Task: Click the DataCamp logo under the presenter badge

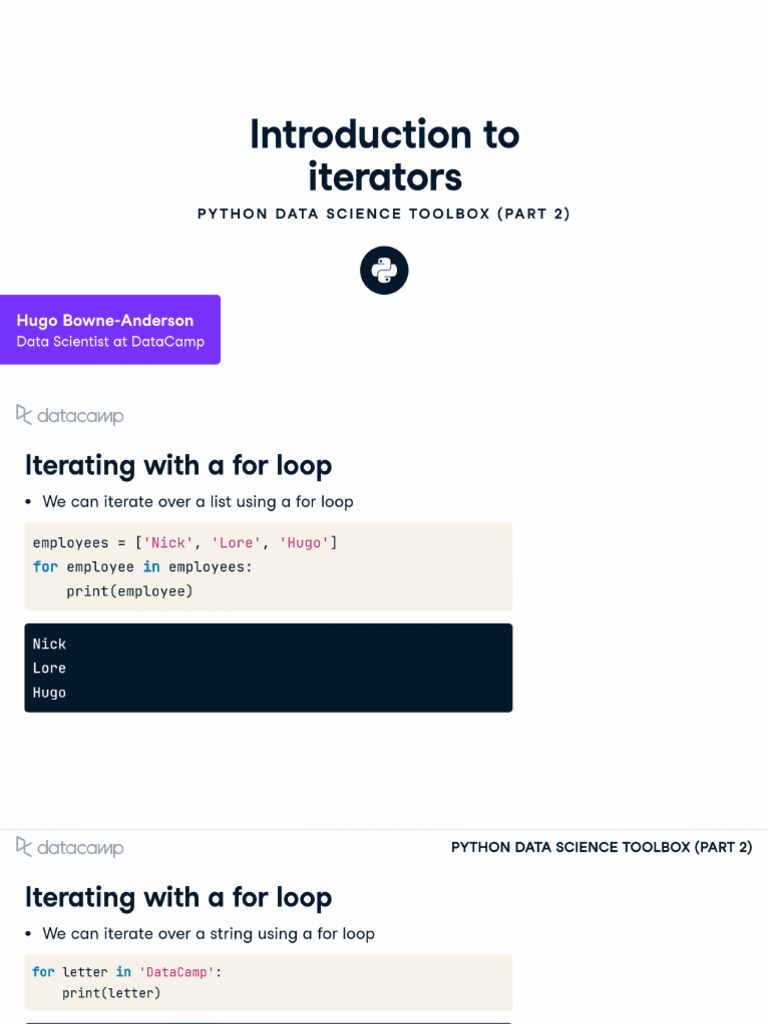Action: pyautogui.click(x=70, y=415)
